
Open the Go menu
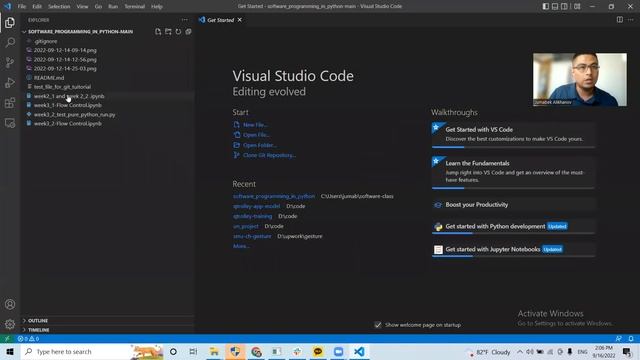[98, 7]
